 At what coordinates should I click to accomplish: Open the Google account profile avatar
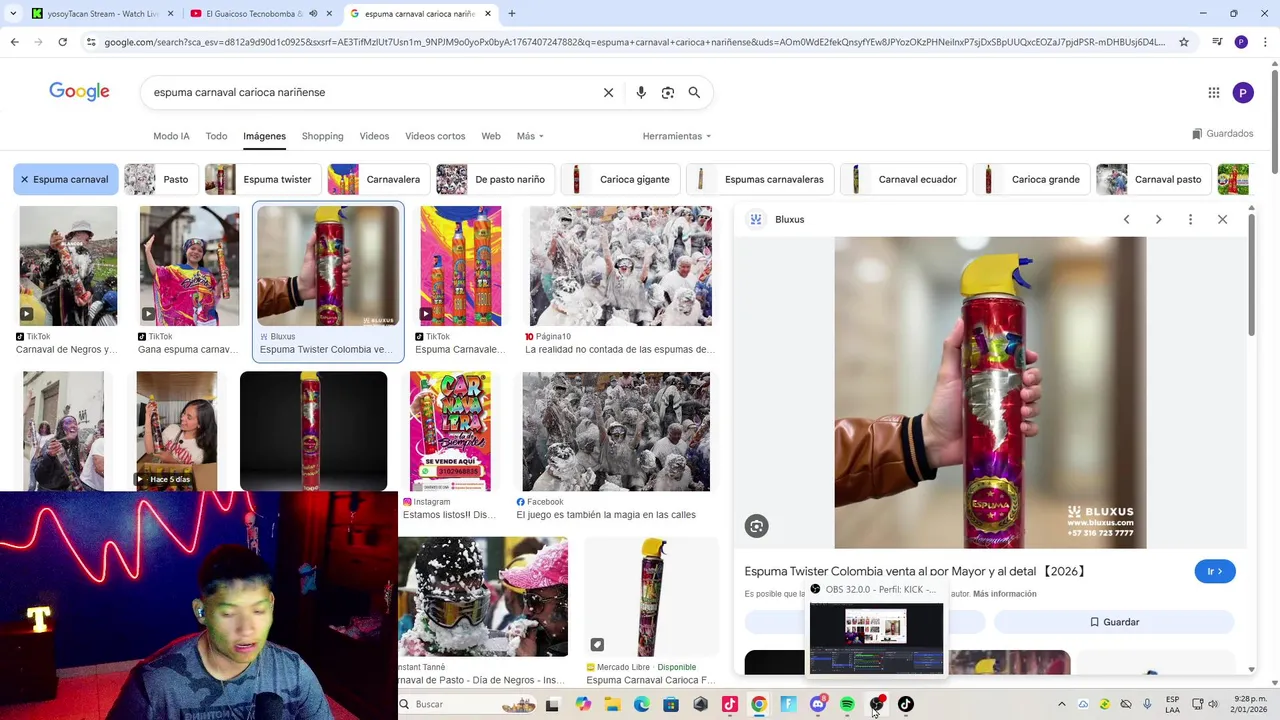pyautogui.click(x=1243, y=93)
